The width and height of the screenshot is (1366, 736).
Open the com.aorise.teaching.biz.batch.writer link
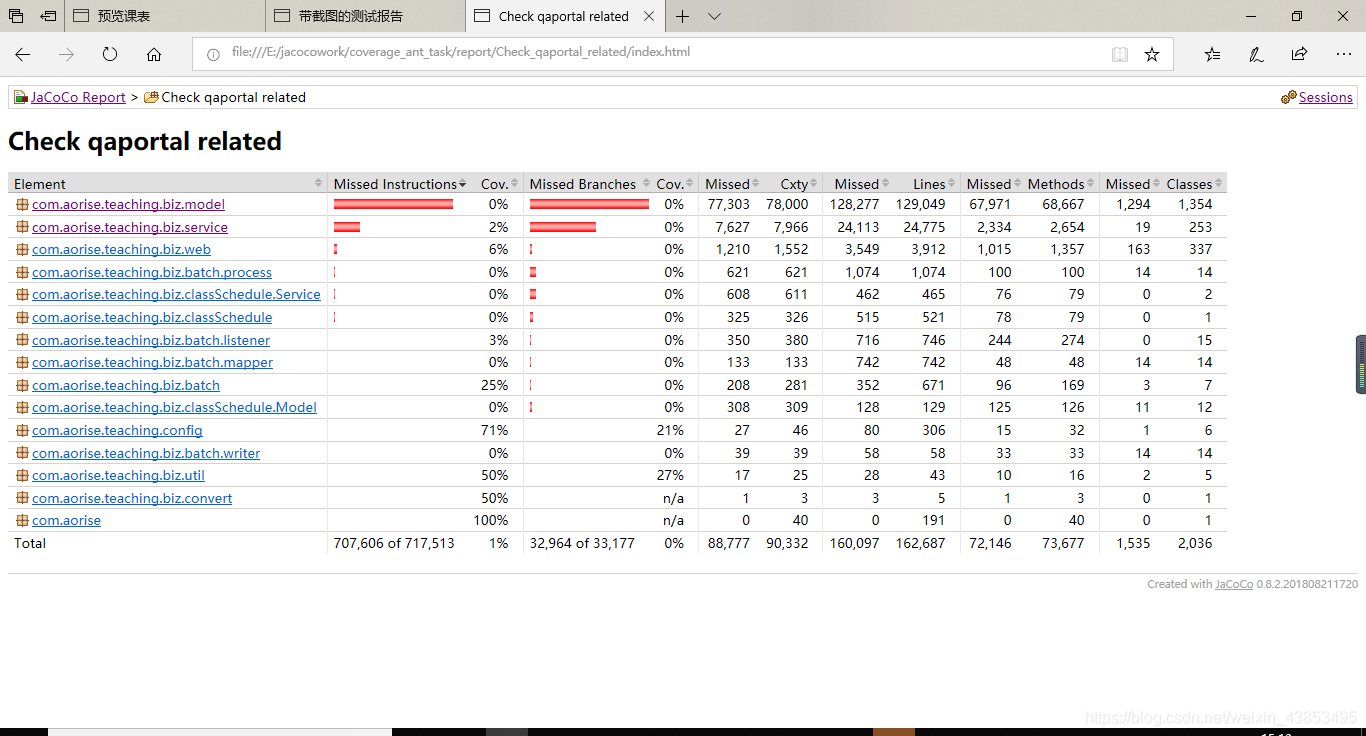pos(146,453)
